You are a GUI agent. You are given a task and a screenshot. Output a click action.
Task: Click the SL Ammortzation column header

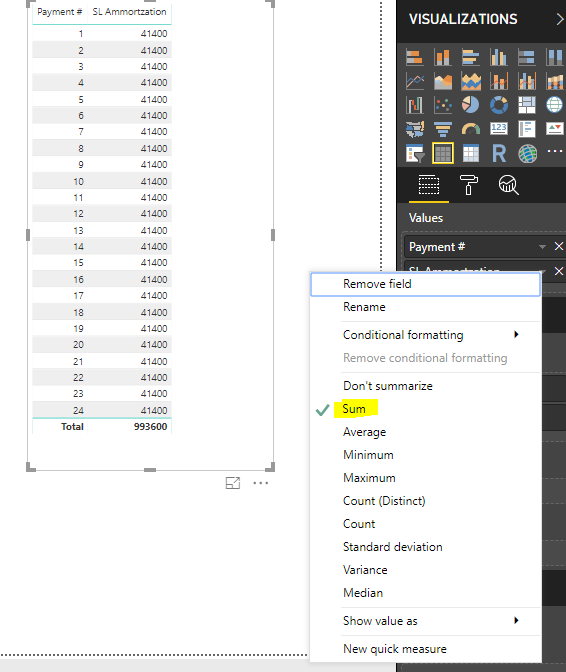[x=129, y=12]
